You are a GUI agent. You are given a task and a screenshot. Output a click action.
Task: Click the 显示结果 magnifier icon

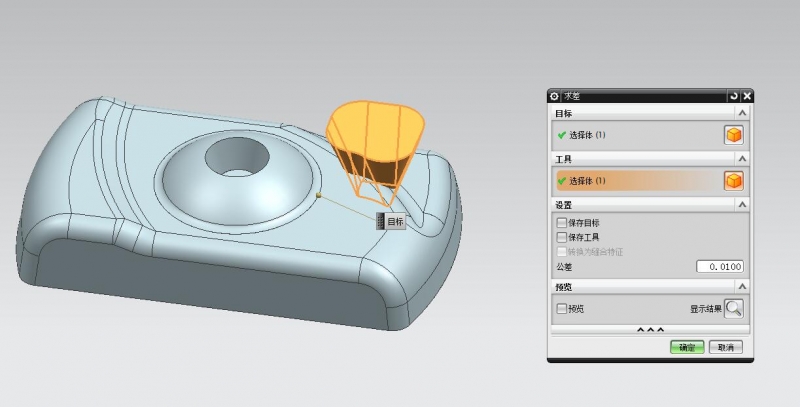(x=734, y=309)
